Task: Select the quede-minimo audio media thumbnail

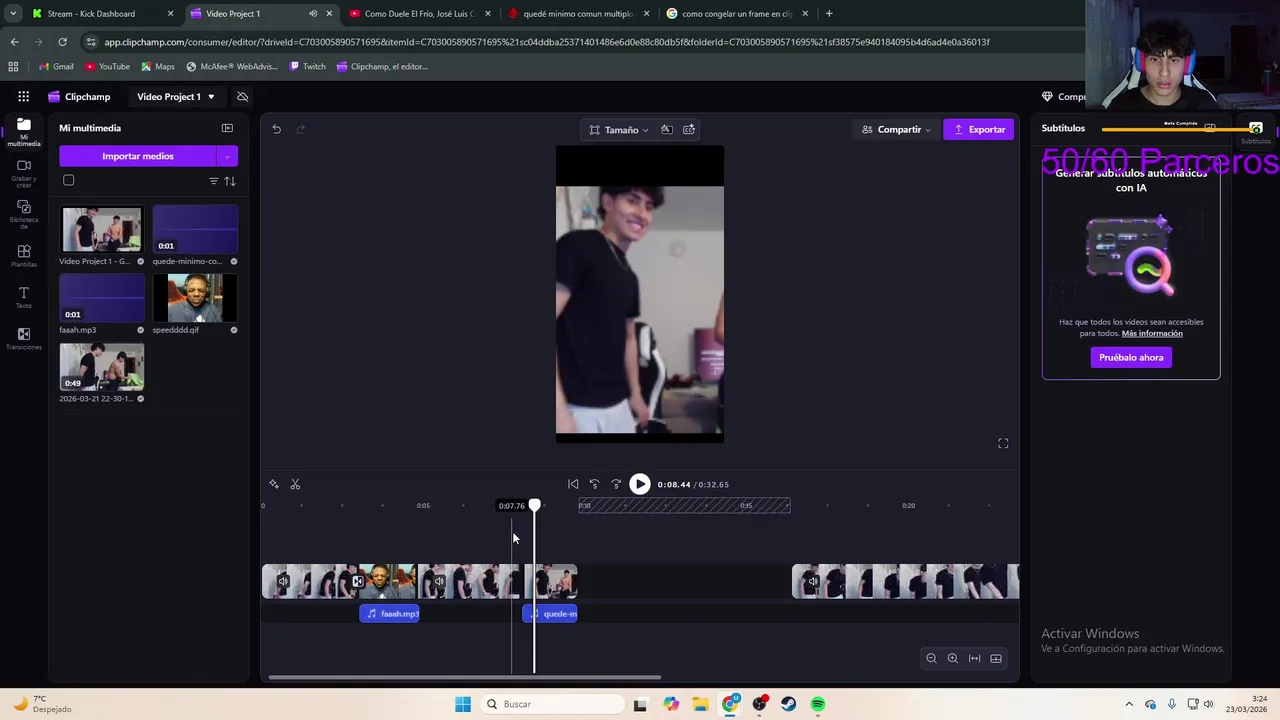Action: click(x=195, y=230)
